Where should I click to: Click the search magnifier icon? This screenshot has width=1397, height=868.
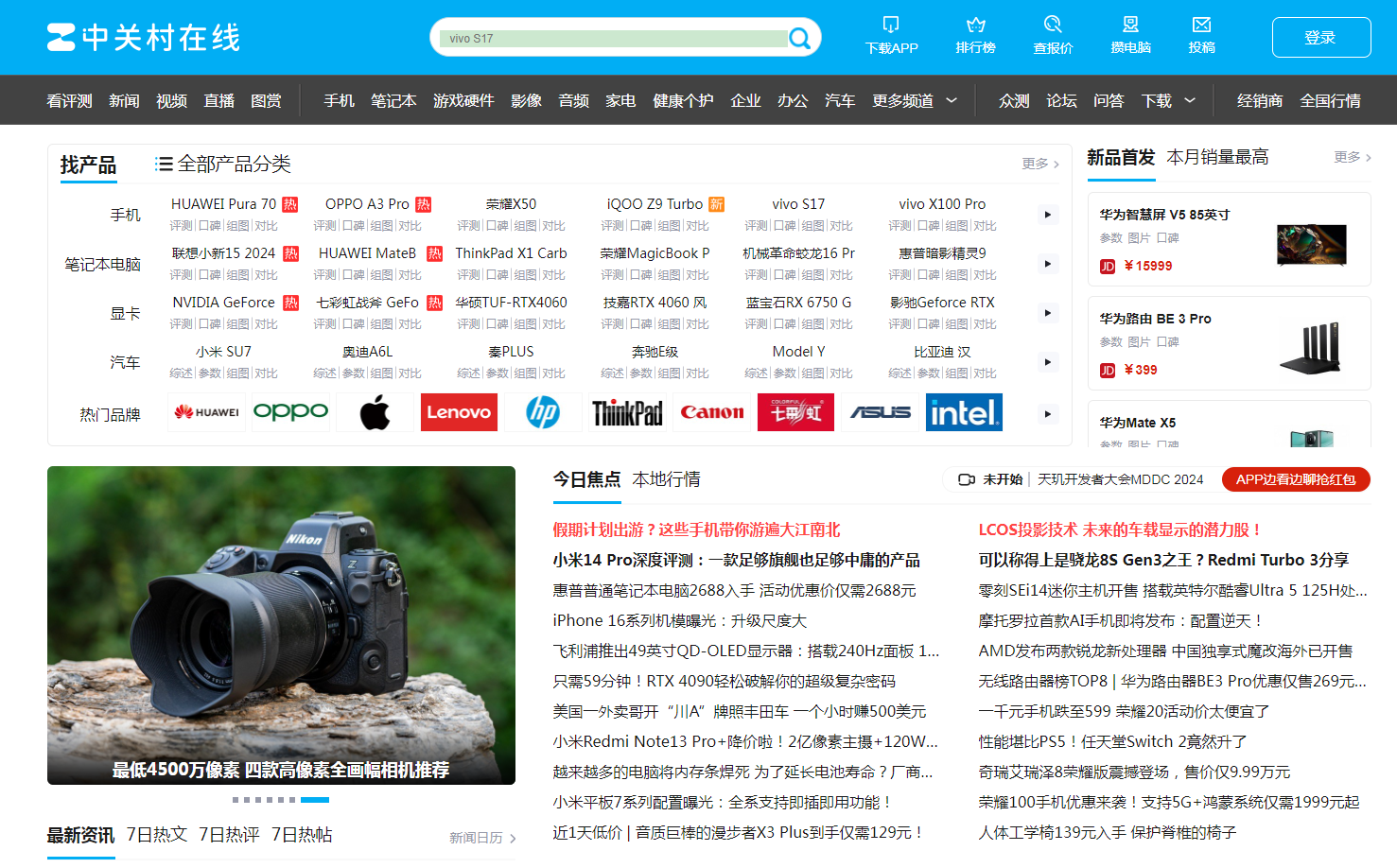800,38
